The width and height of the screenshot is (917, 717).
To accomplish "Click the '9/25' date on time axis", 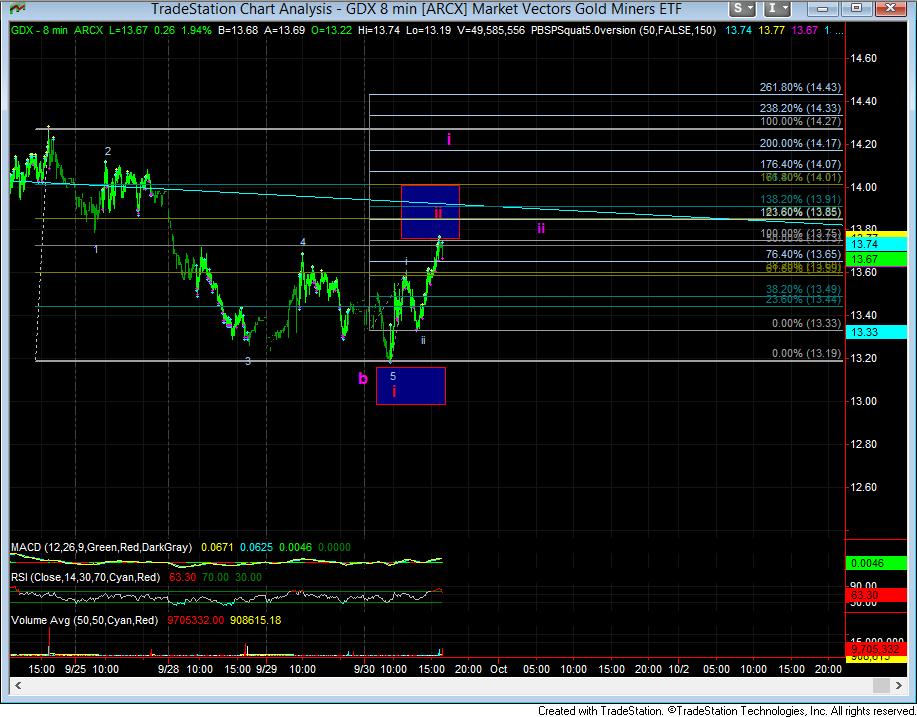I will (x=75, y=669).
